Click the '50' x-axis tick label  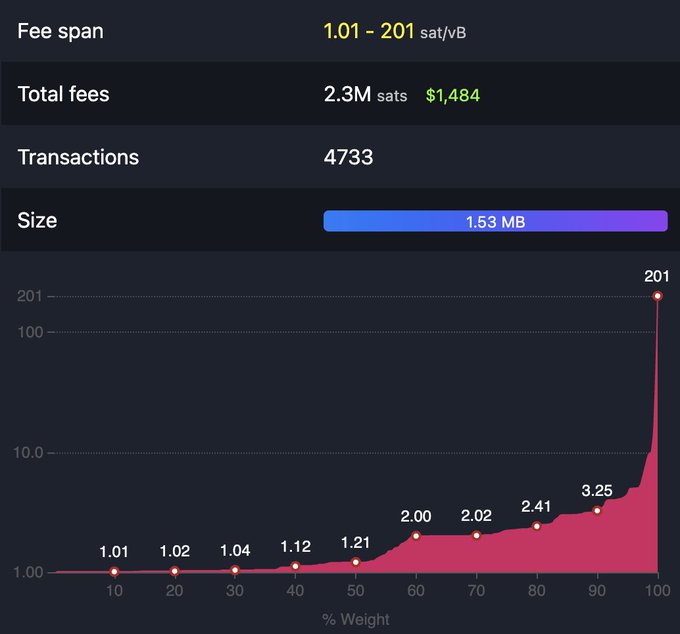point(356,591)
